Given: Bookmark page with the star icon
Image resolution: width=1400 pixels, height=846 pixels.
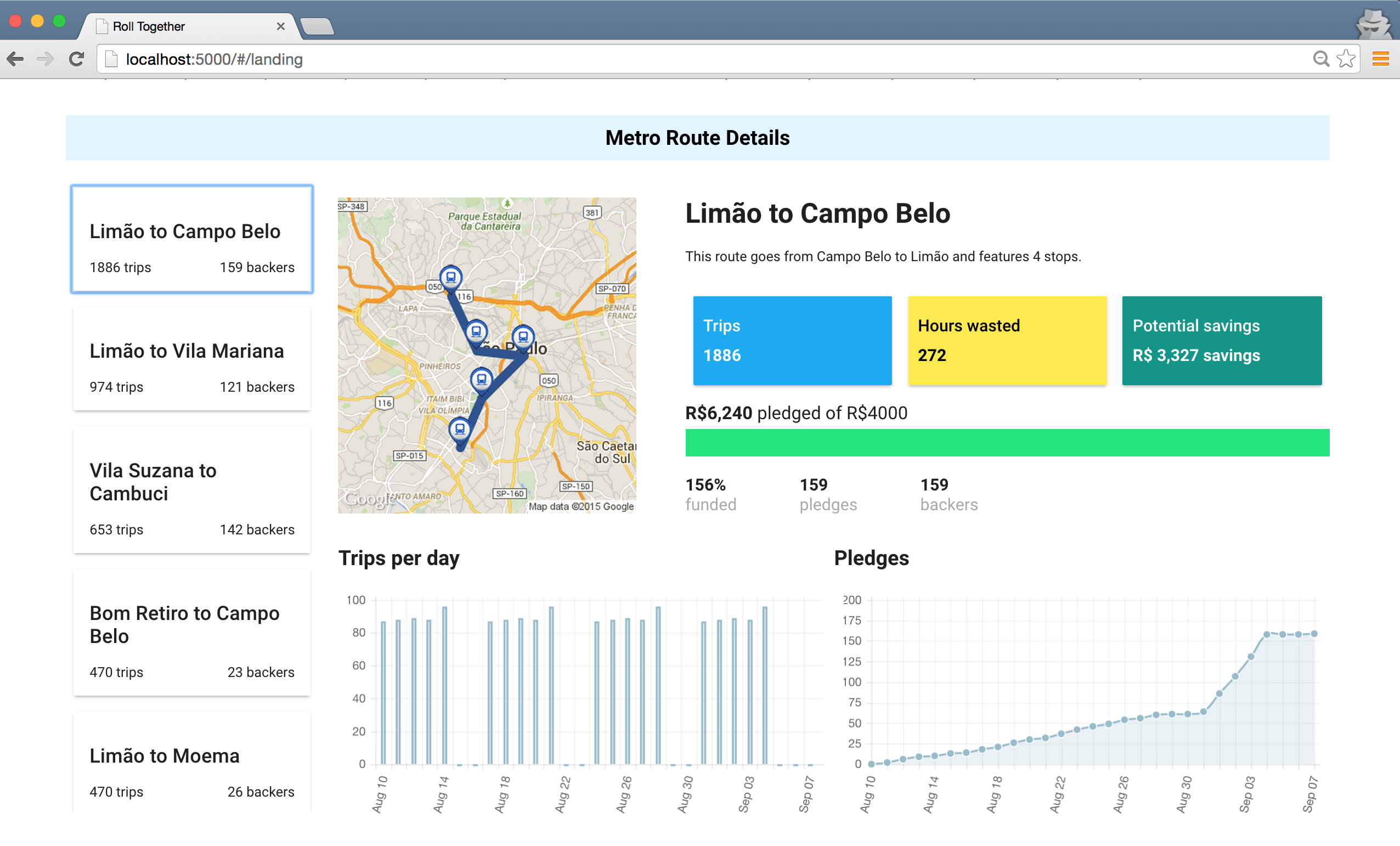Looking at the screenshot, I should 1346,59.
